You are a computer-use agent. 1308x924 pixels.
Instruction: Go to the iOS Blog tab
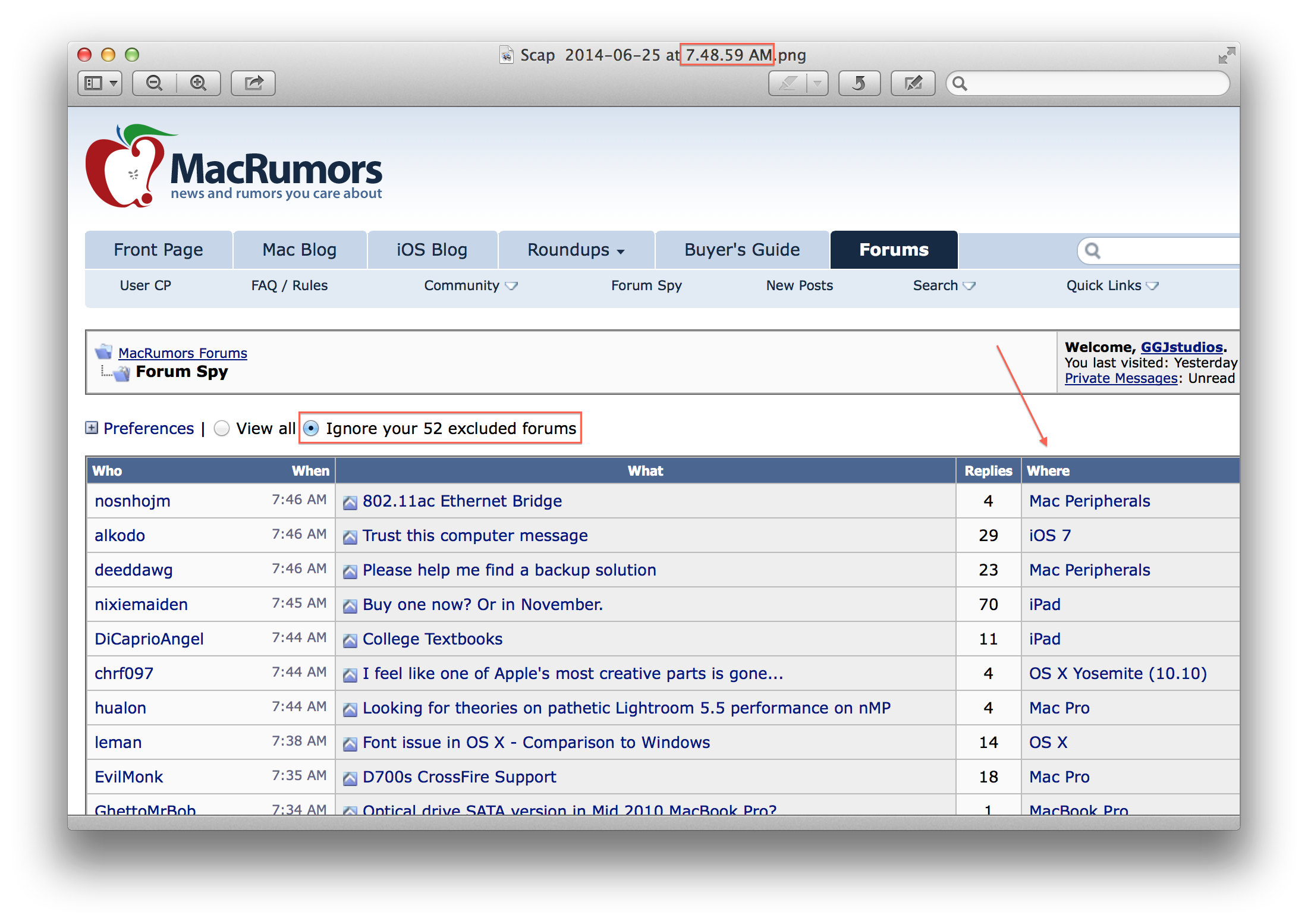pos(432,250)
